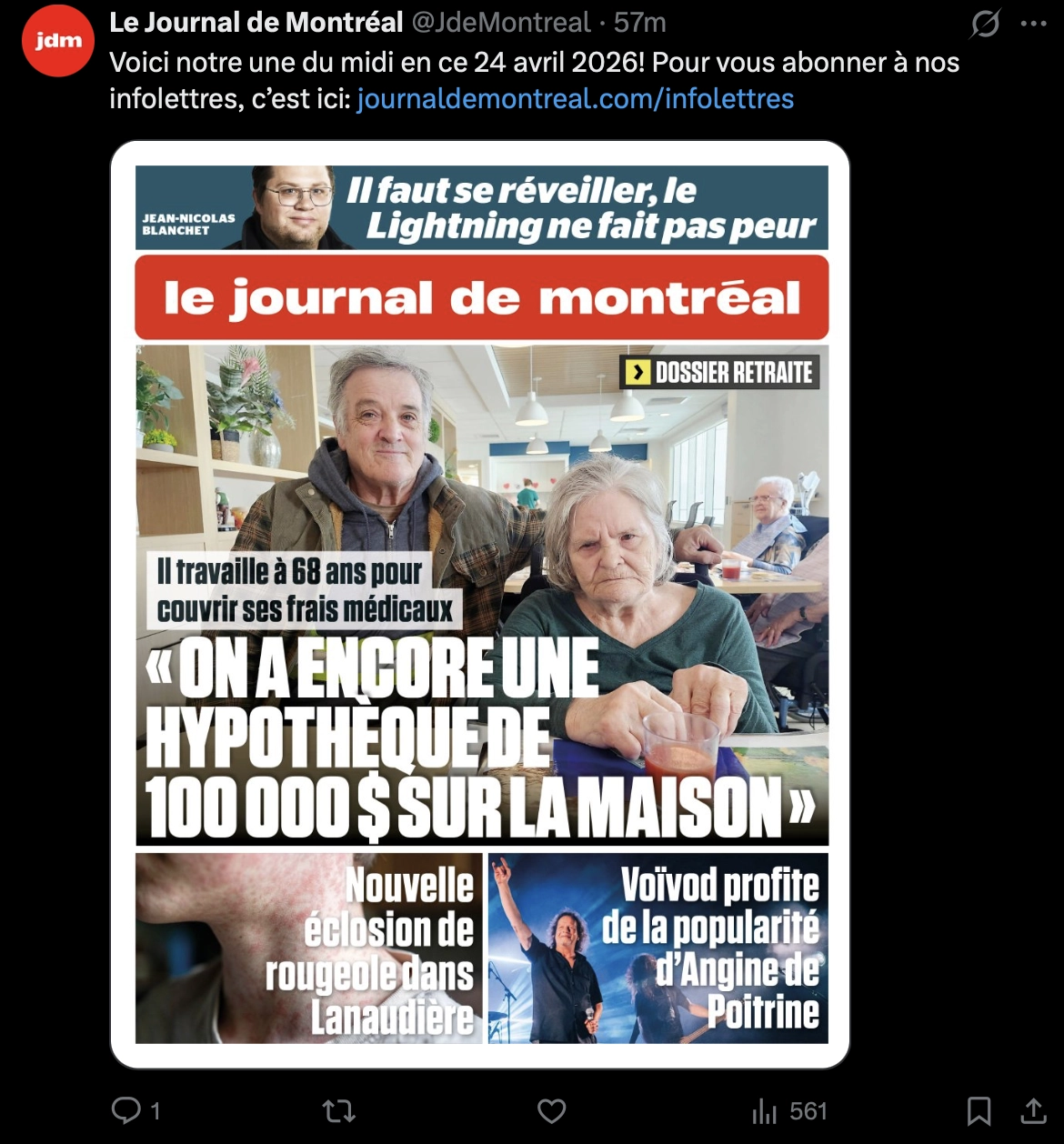1064x1144 pixels.
Task: Click the Lightning ne fait pas peur banner
Action: coord(482,207)
